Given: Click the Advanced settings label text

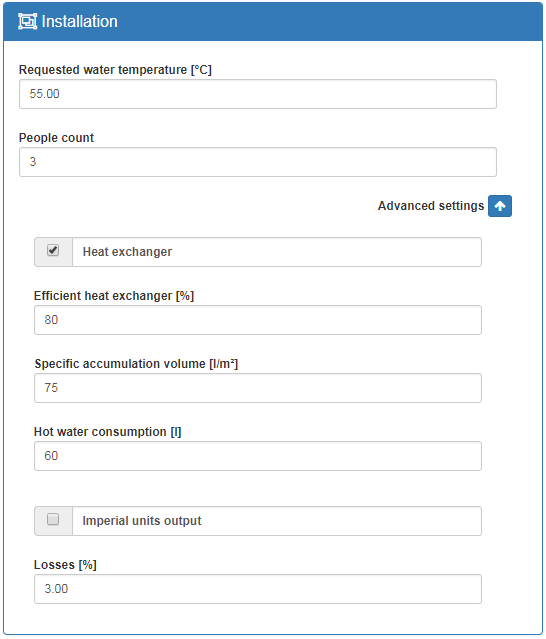Looking at the screenshot, I should [431, 206].
